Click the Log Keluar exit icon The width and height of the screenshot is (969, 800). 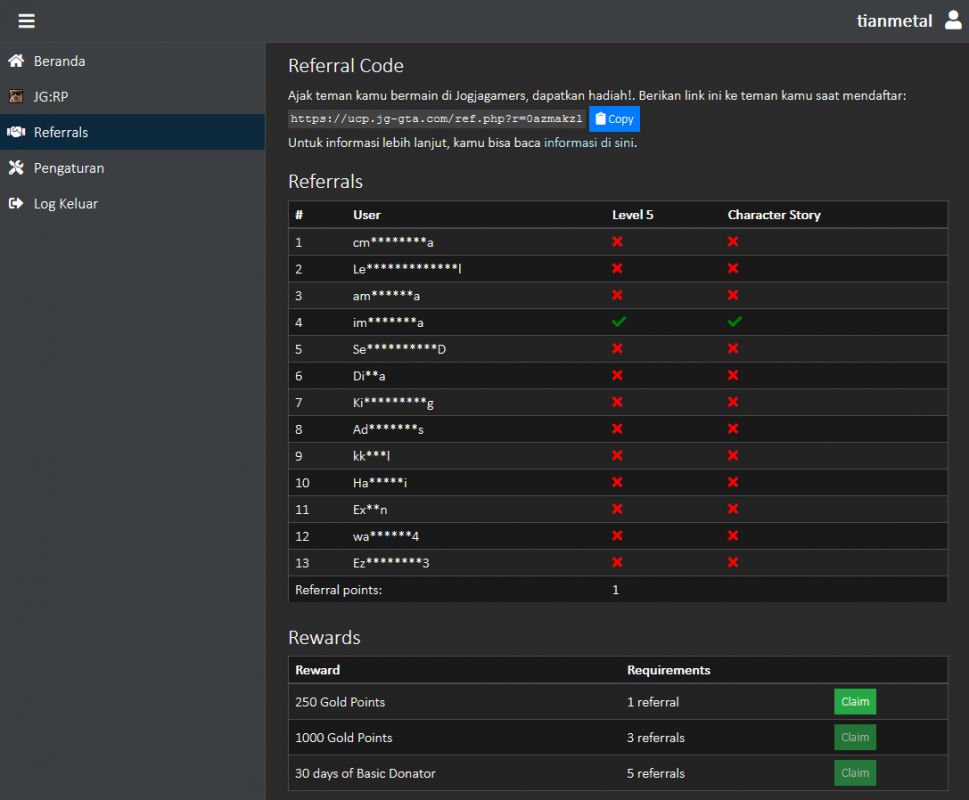tap(16, 203)
